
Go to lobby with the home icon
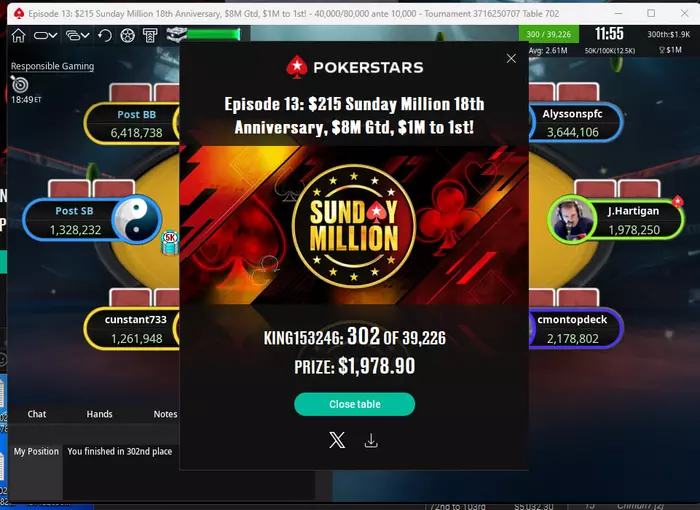[18, 35]
